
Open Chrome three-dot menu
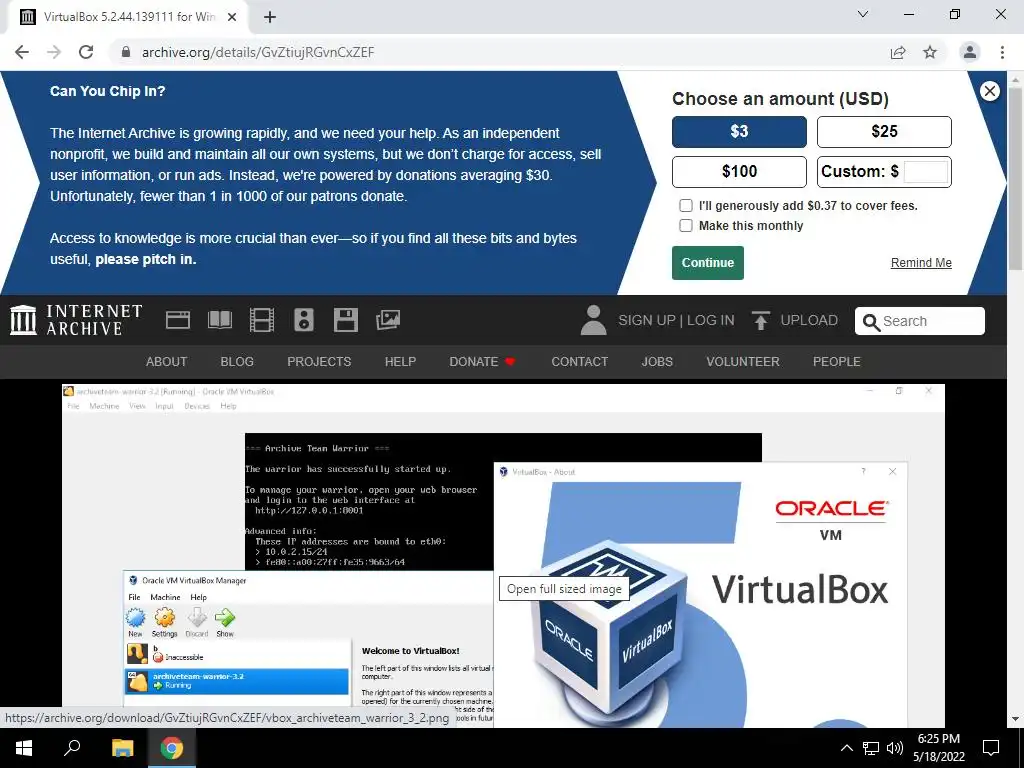click(x=1002, y=52)
